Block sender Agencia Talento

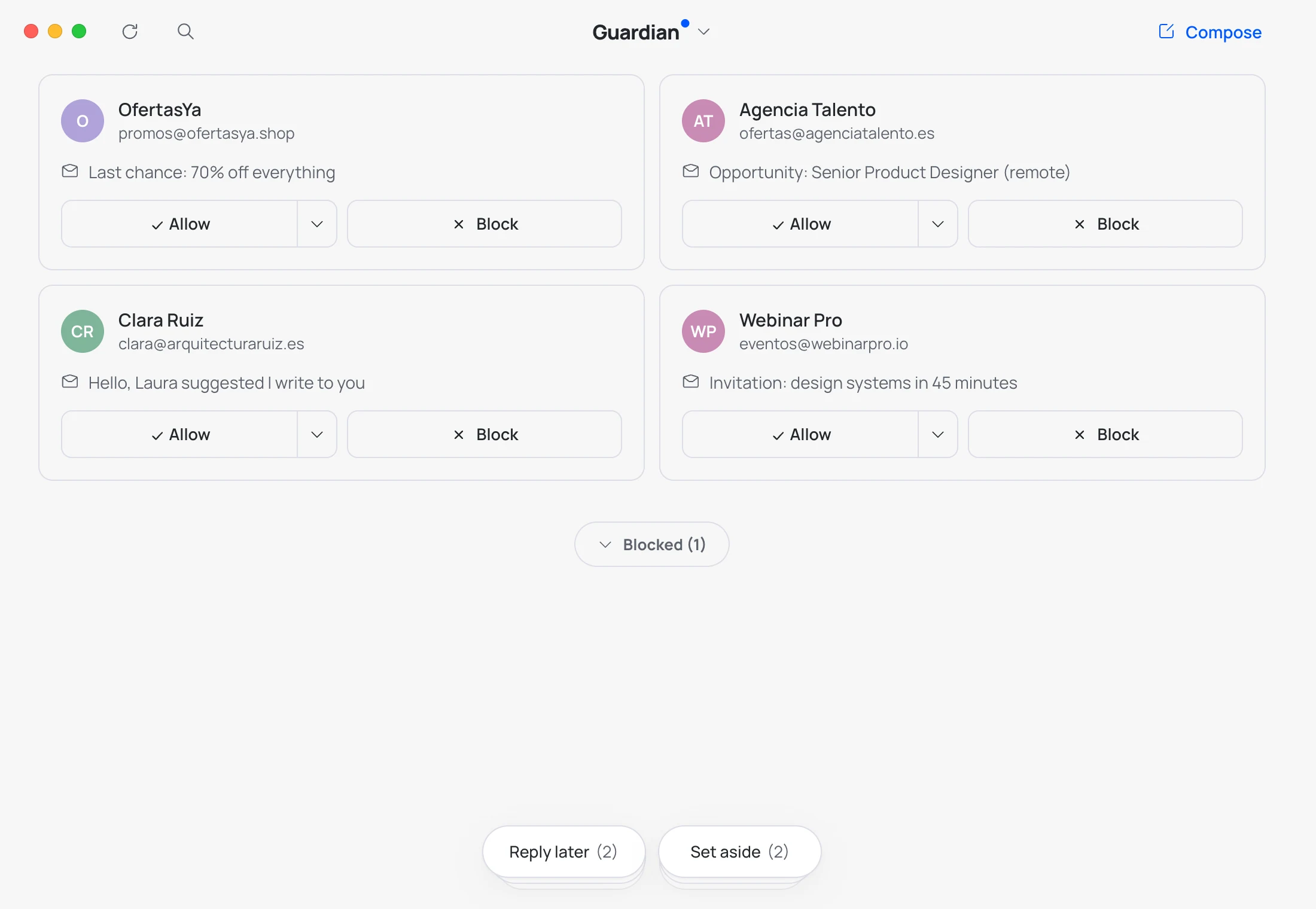pos(1105,224)
